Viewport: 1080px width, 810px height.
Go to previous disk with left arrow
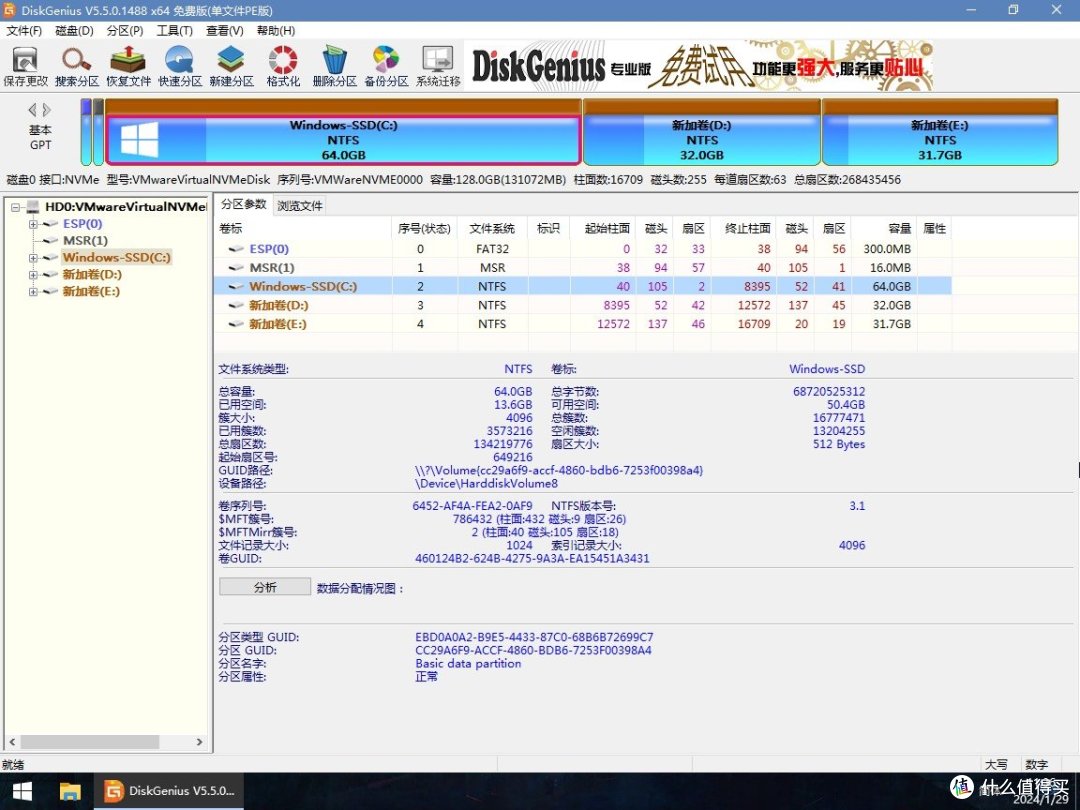[32, 110]
